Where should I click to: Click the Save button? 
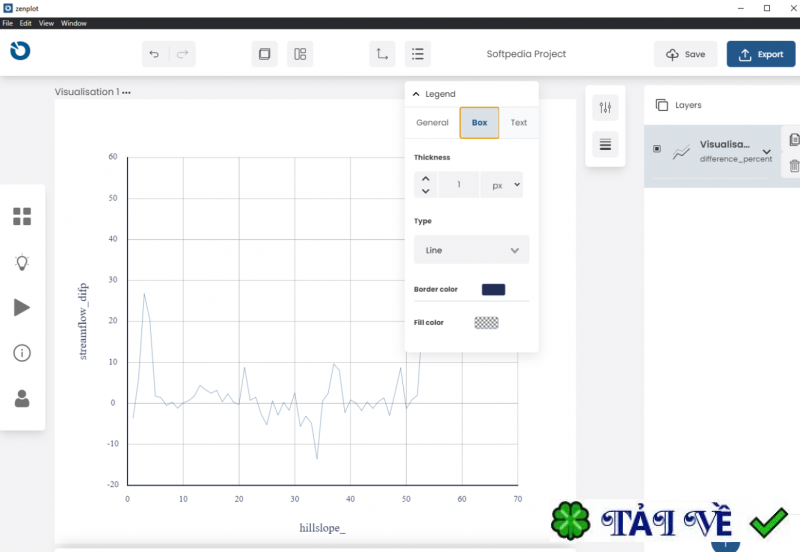coord(686,54)
